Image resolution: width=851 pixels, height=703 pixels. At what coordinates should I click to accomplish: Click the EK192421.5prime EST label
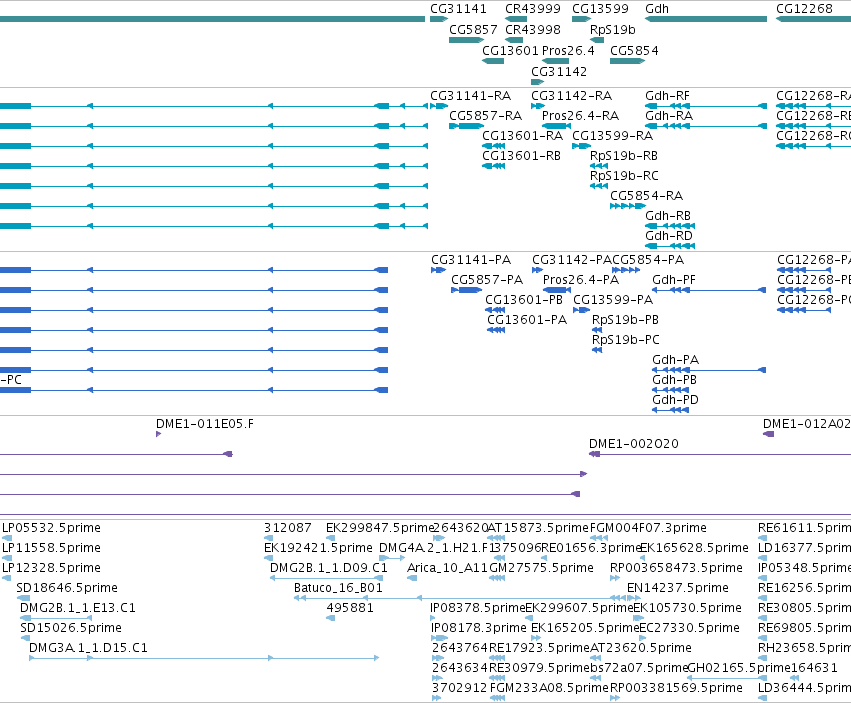318,548
